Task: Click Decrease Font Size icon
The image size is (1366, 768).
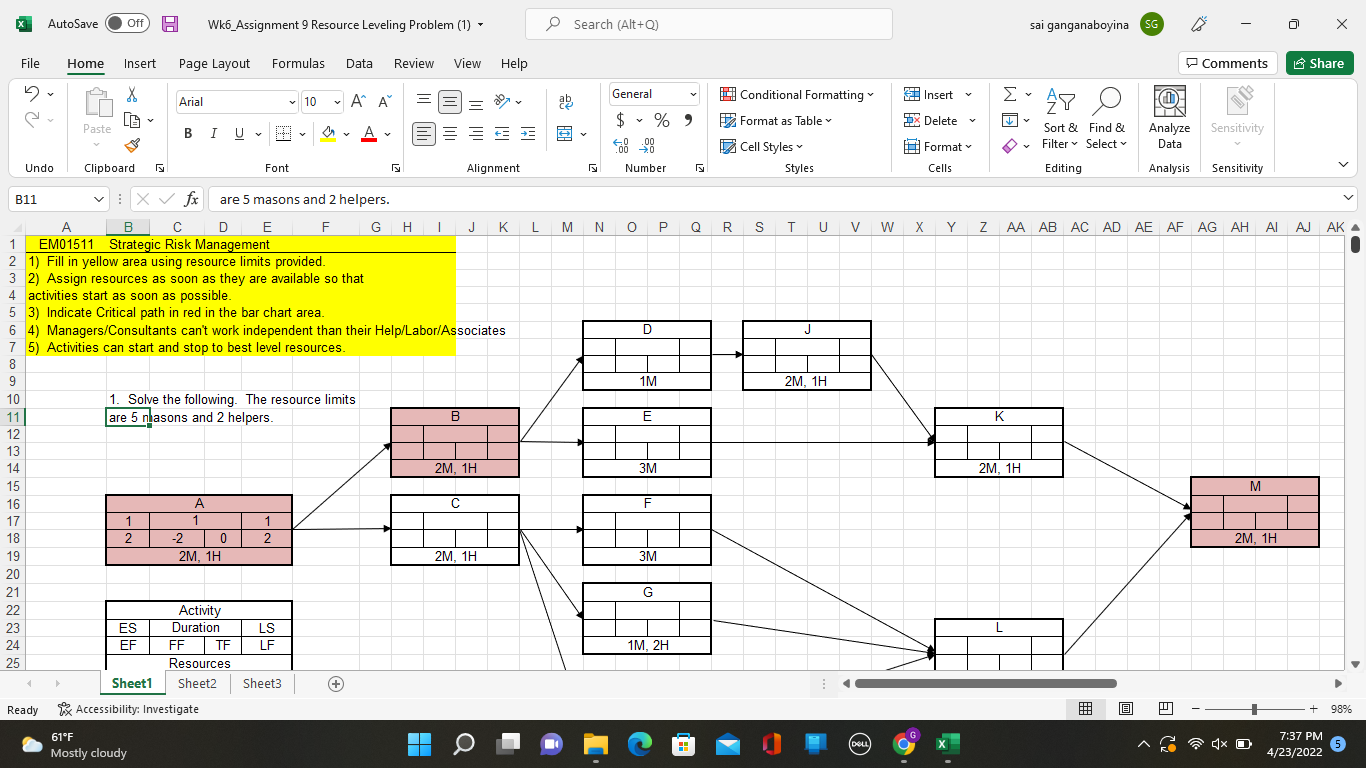Action: 383,102
